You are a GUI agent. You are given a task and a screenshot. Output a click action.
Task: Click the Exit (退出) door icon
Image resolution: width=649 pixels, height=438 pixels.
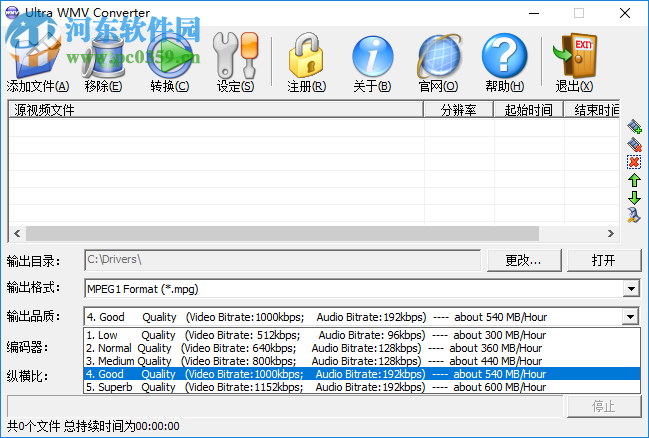tap(575, 55)
